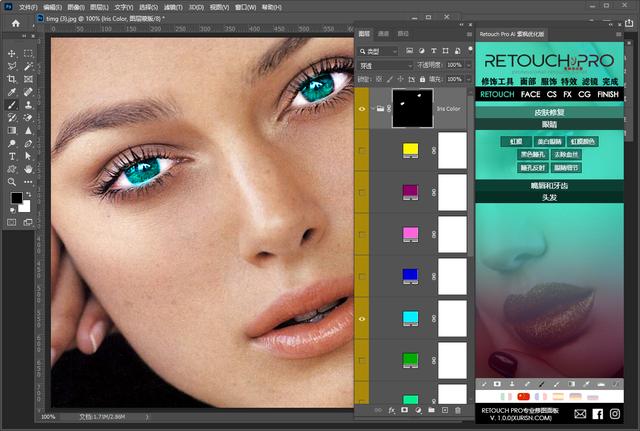Create a new adjustment layer icon
Screen dimensions: 640x431
[x=418, y=410]
